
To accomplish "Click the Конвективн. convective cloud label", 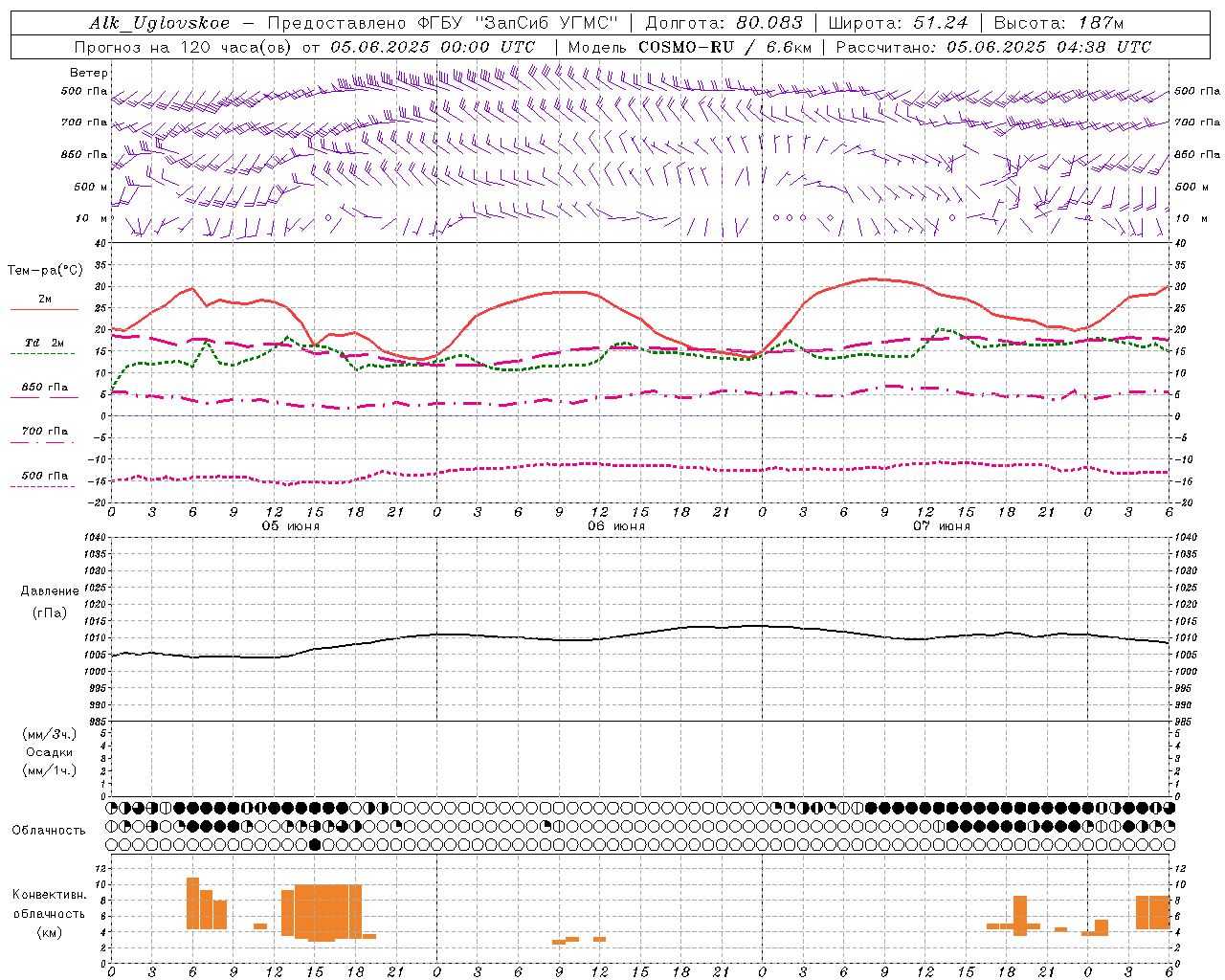I will point(50,895).
